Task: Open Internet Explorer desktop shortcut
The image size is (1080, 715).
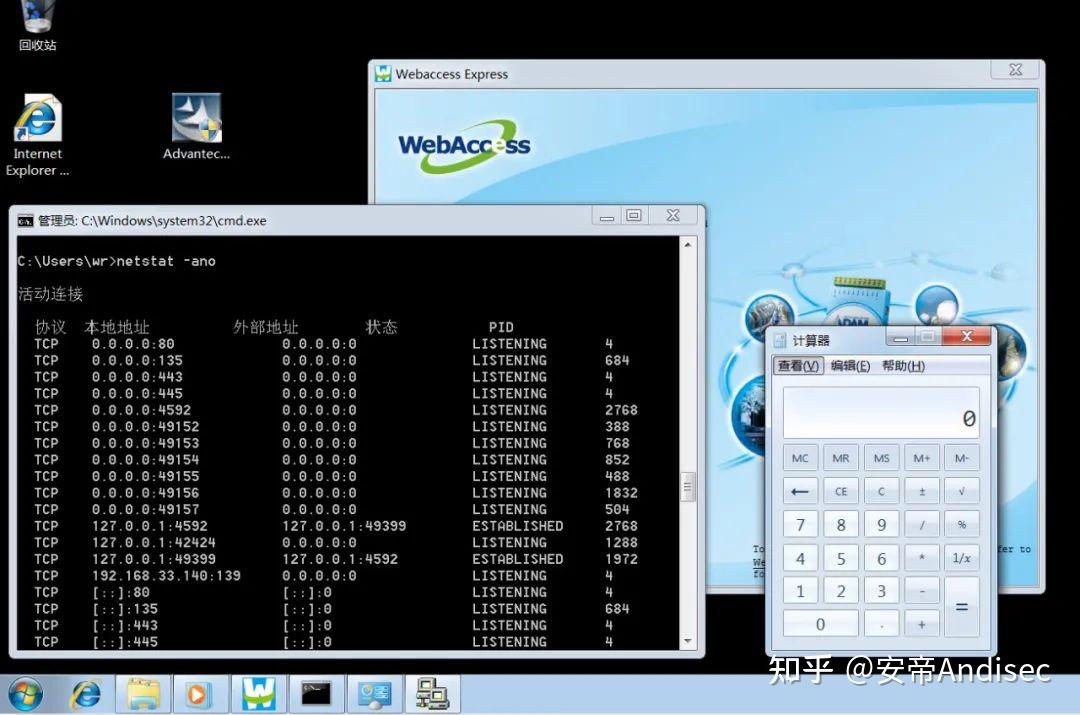Action: click(37, 136)
